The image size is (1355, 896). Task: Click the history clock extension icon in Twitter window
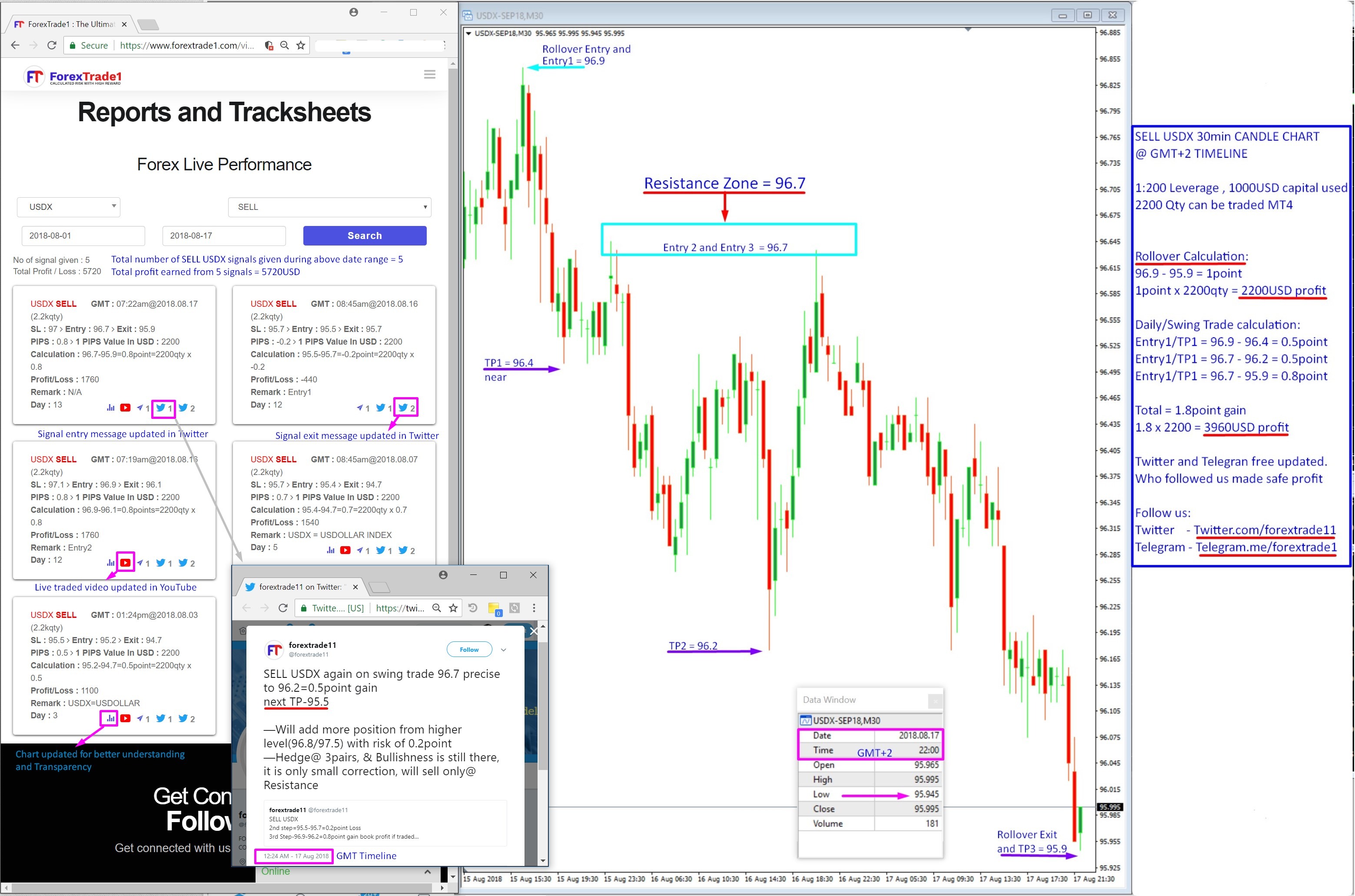click(473, 608)
